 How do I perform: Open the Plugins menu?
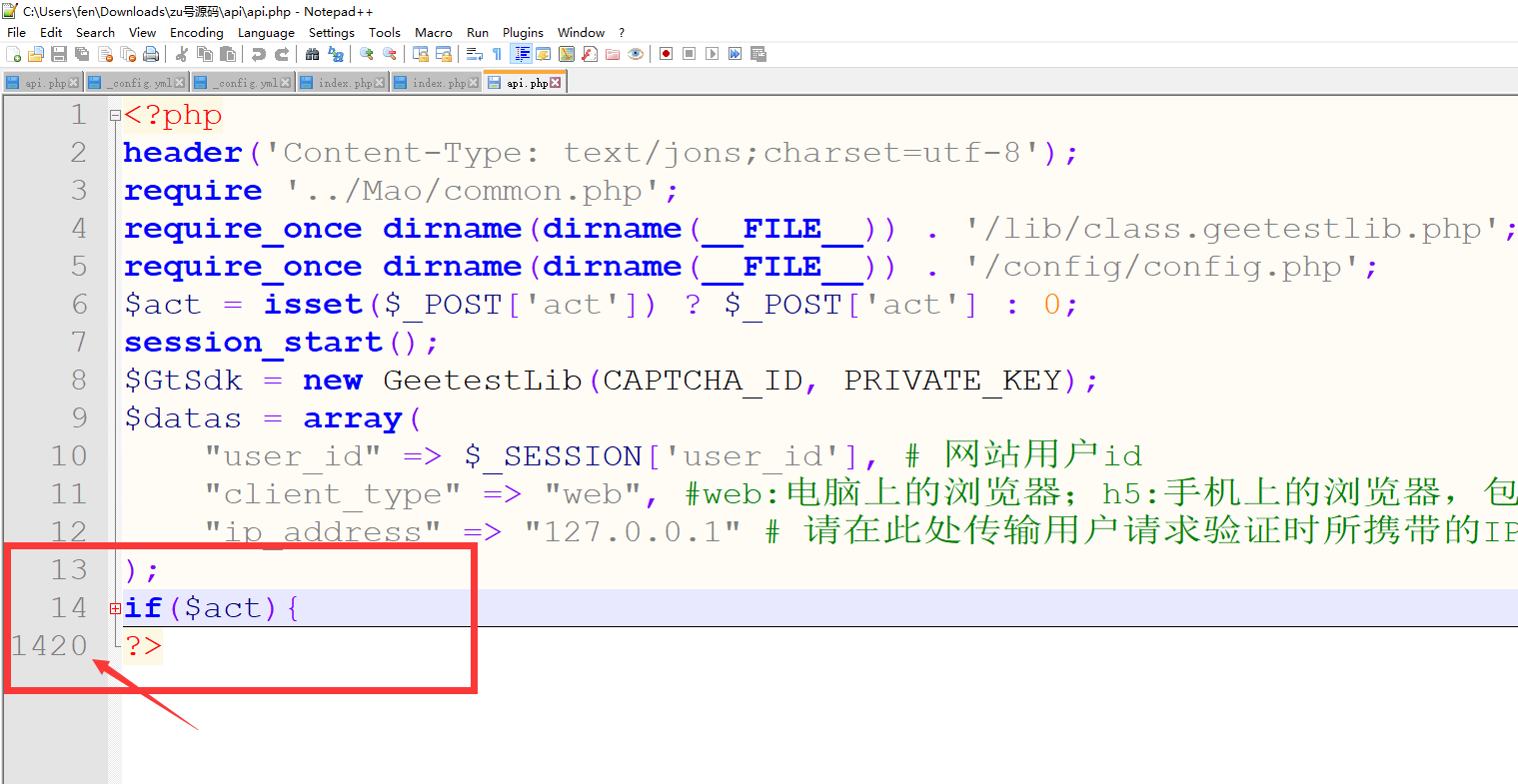tap(523, 32)
